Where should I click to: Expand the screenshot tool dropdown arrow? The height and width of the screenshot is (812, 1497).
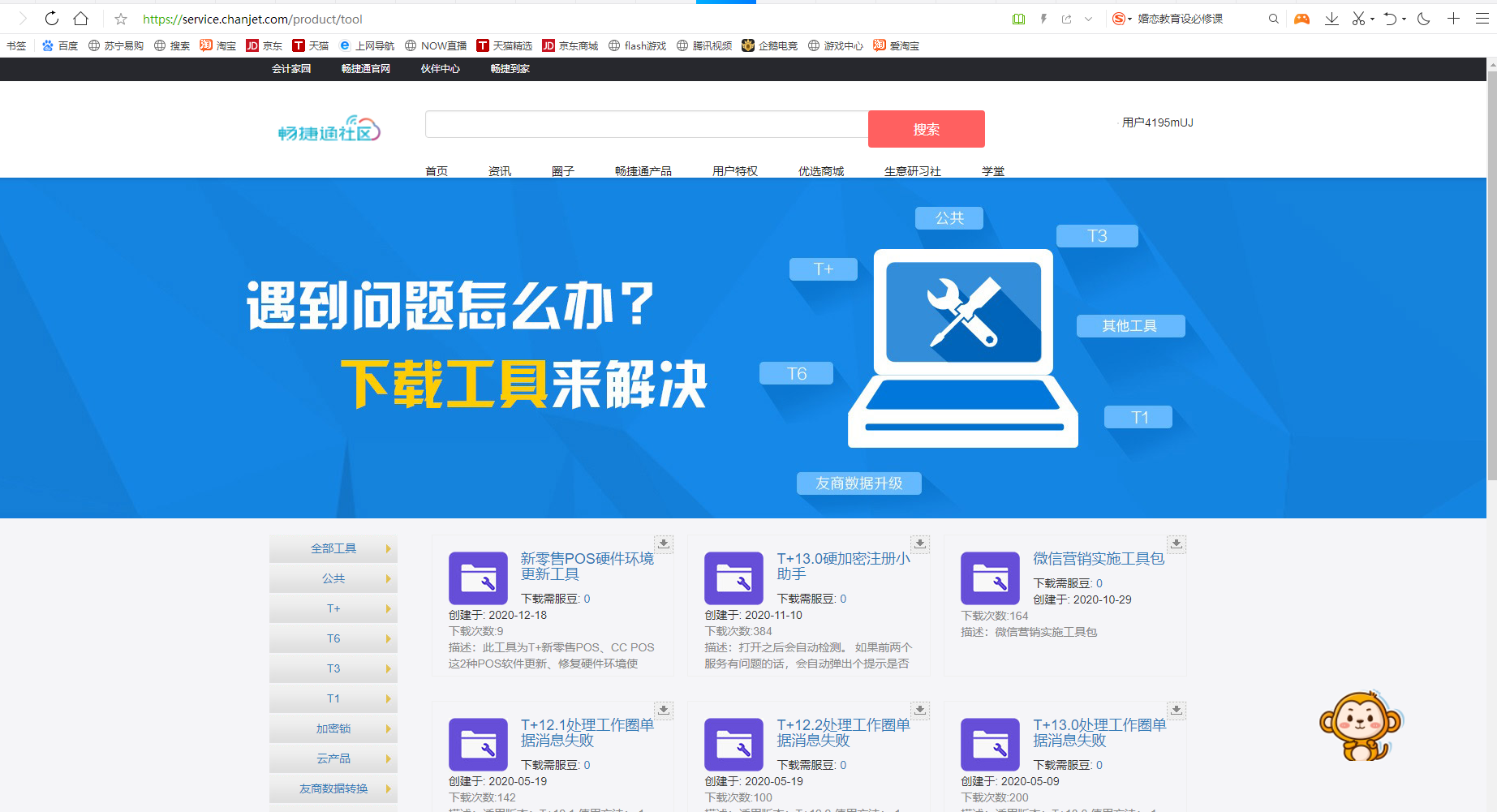(1372, 19)
